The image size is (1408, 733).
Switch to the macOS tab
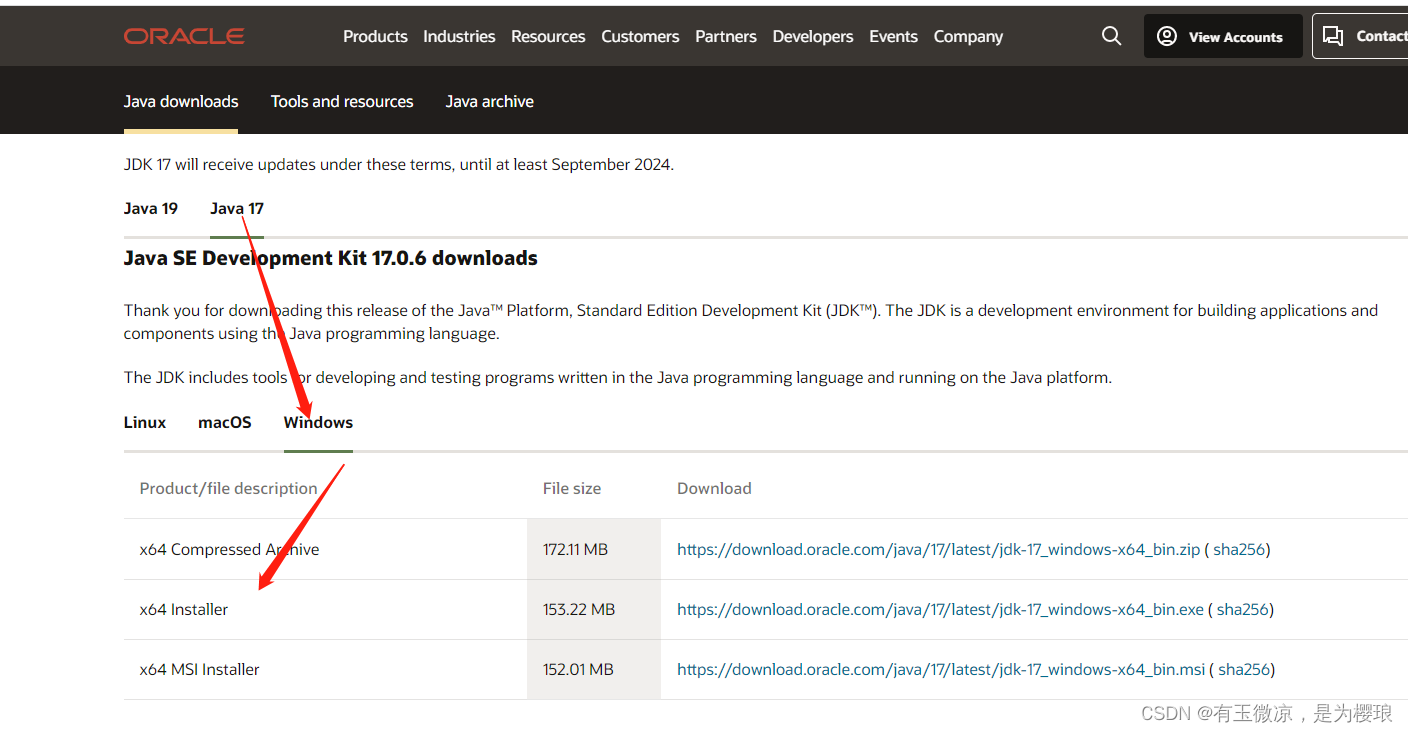225,422
